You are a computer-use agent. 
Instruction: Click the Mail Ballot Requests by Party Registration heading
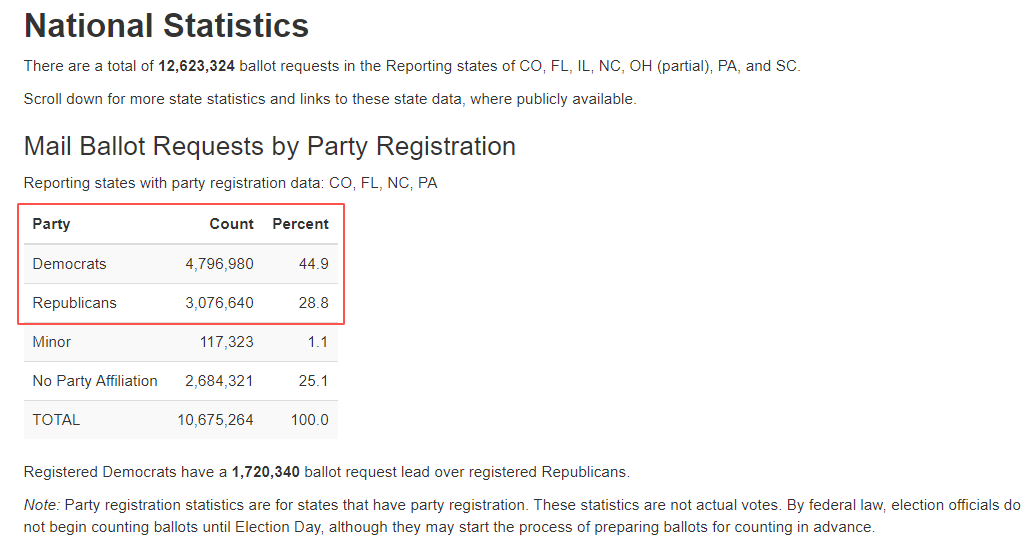(x=269, y=146)
